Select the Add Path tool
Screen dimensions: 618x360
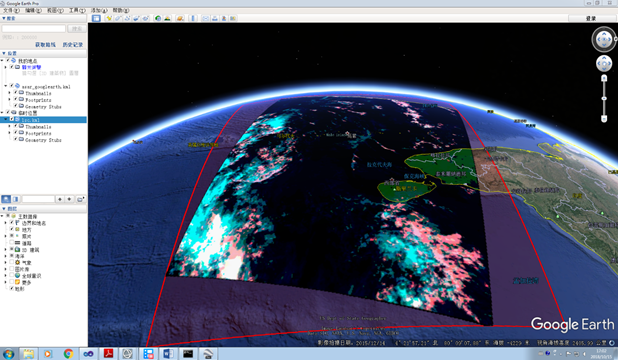coord(127,18)
